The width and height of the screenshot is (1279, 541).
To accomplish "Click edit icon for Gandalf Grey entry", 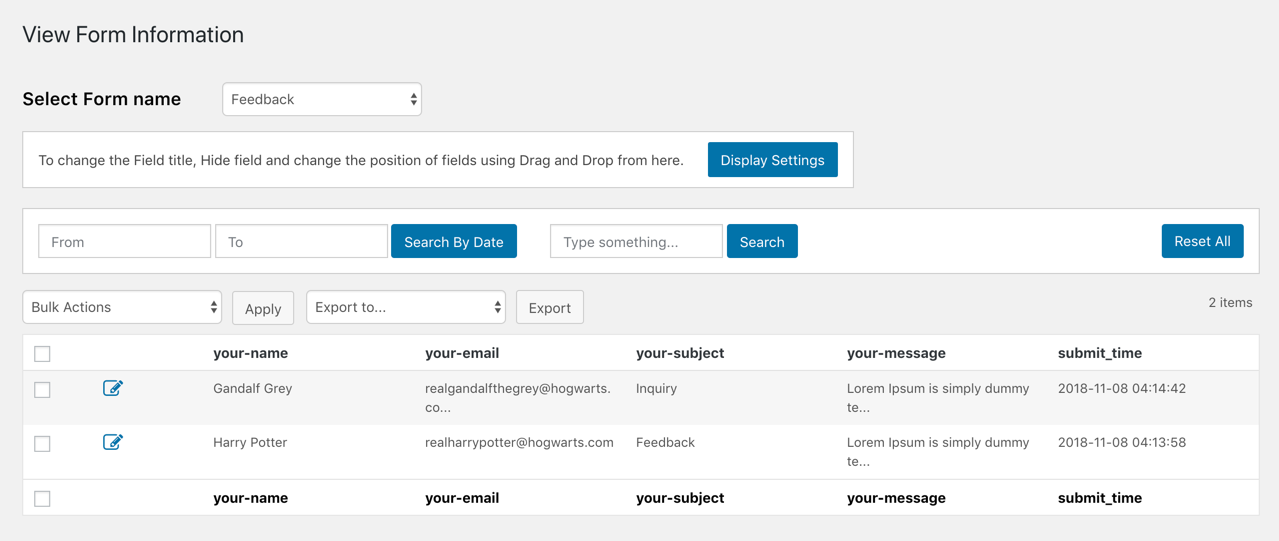I will click(x=113, y=388).
